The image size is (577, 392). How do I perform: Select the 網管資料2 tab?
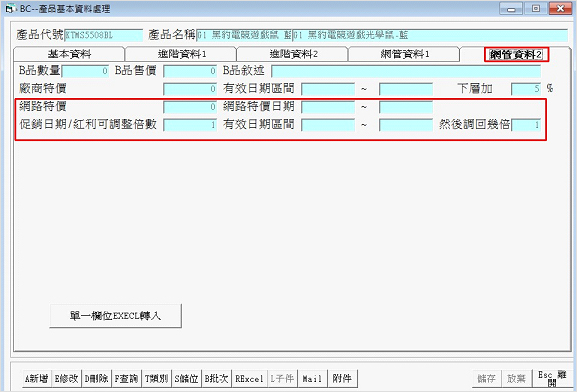click(516, 54)
